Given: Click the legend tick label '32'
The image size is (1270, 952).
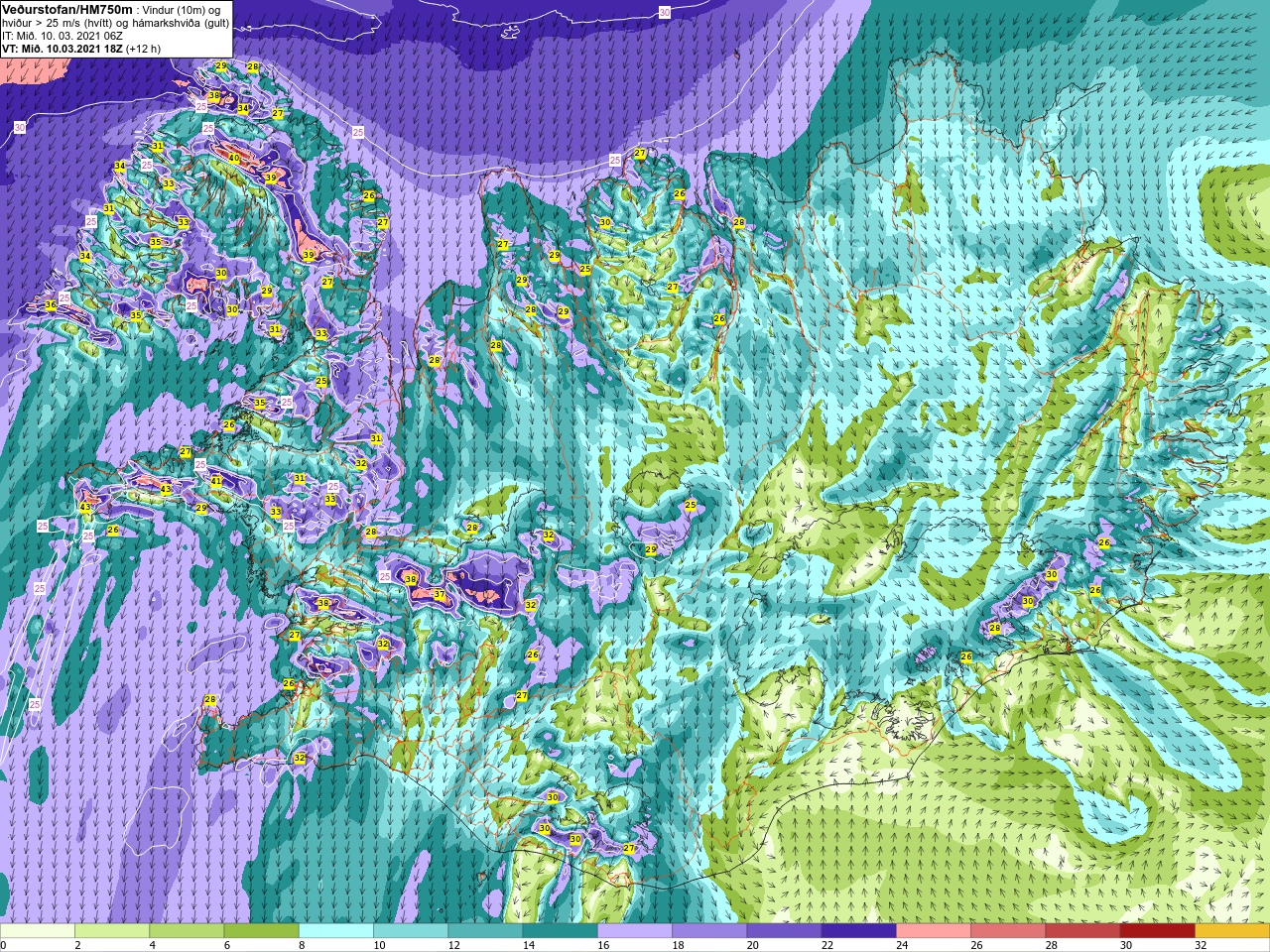Looking at the screenshot, I should pyautogui.click(x=1201, y=945).
